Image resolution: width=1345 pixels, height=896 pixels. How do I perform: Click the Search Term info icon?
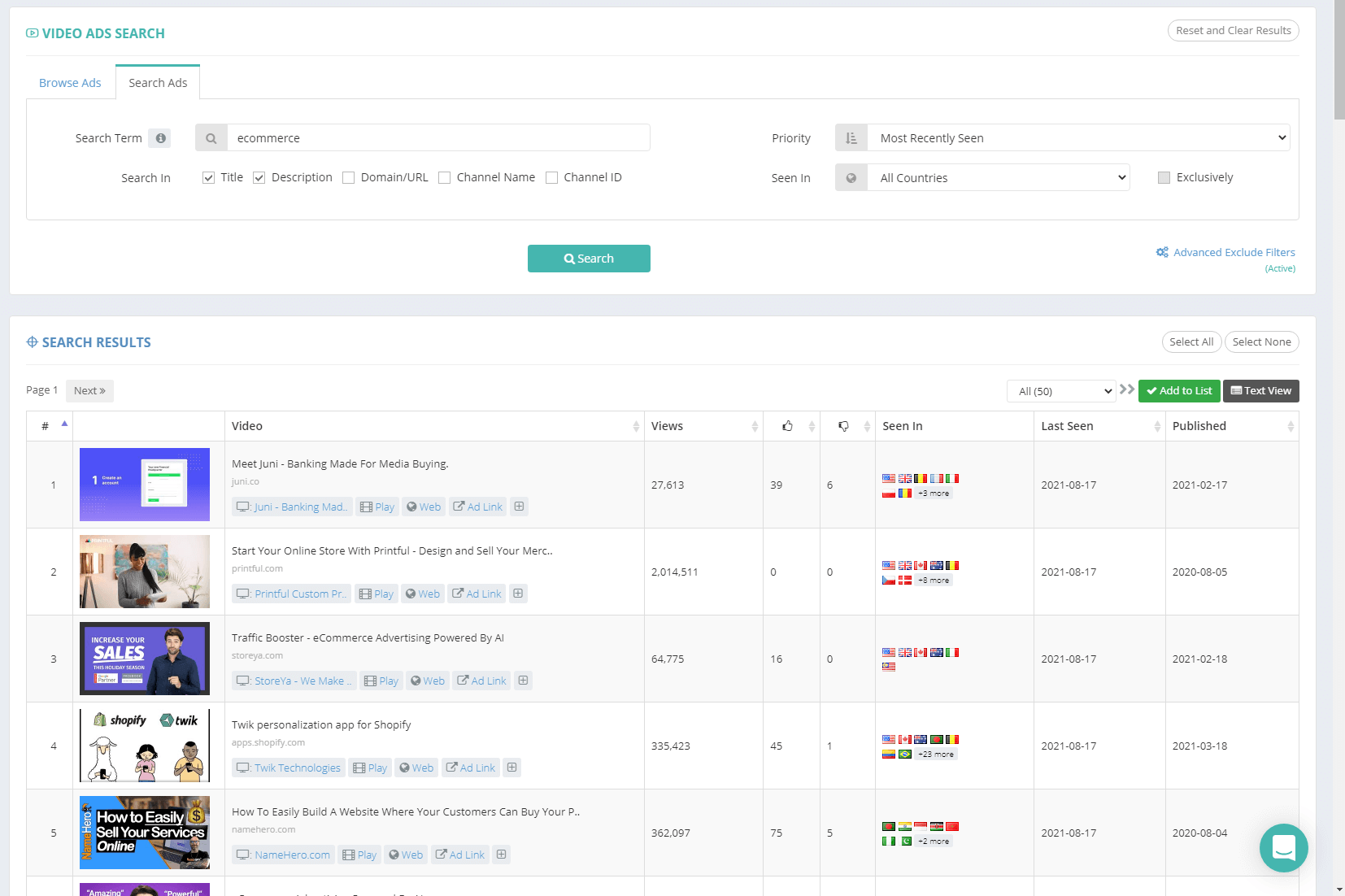161,138
